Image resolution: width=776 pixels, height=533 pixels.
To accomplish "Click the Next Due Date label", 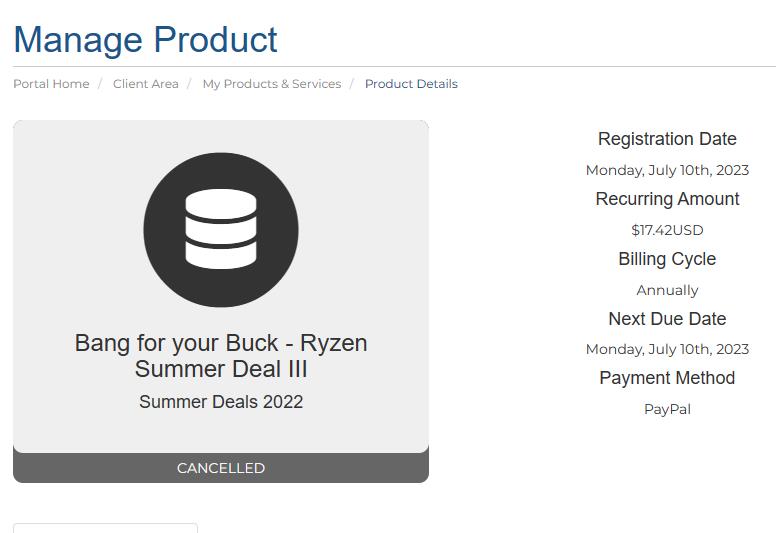I will 667,319.
